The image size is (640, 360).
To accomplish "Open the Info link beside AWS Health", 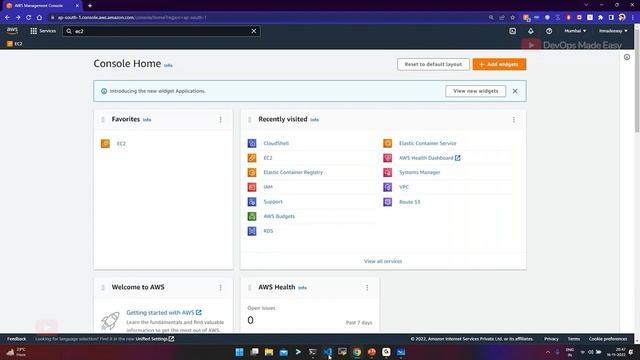I will point(302,288).
